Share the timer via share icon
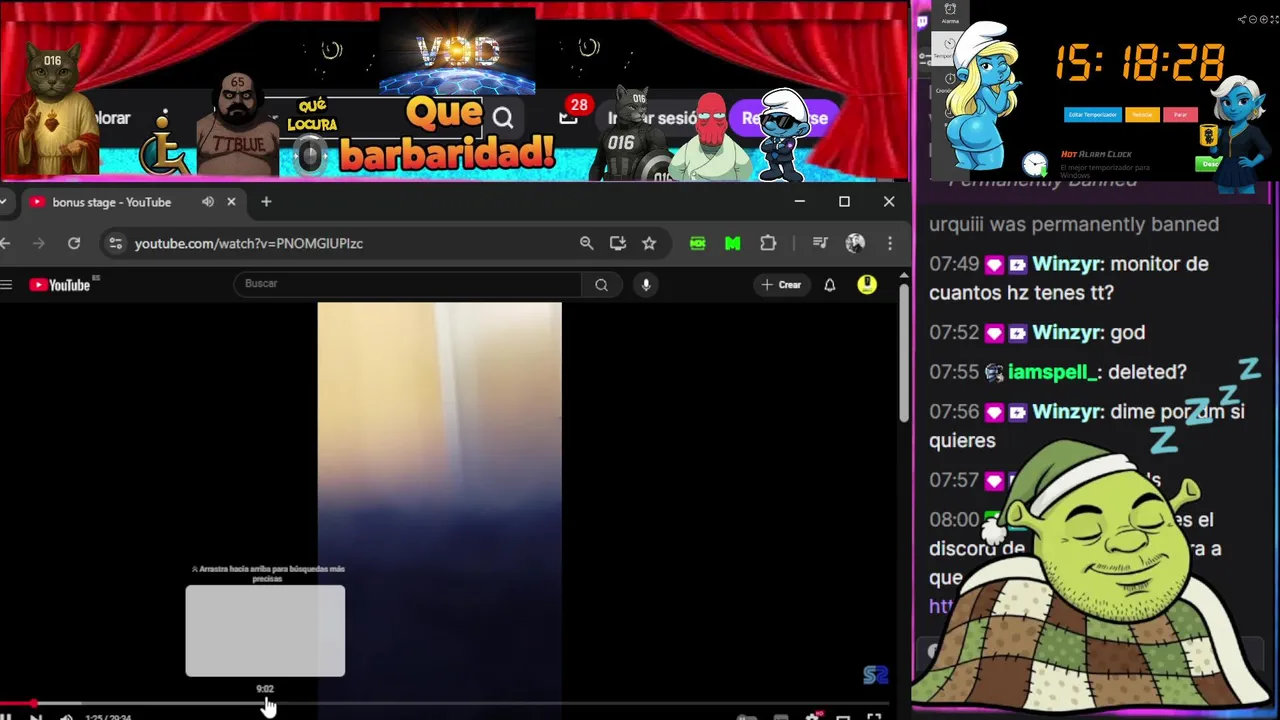The height and width of the screenshot is (720, 1280). (1242, 19)
